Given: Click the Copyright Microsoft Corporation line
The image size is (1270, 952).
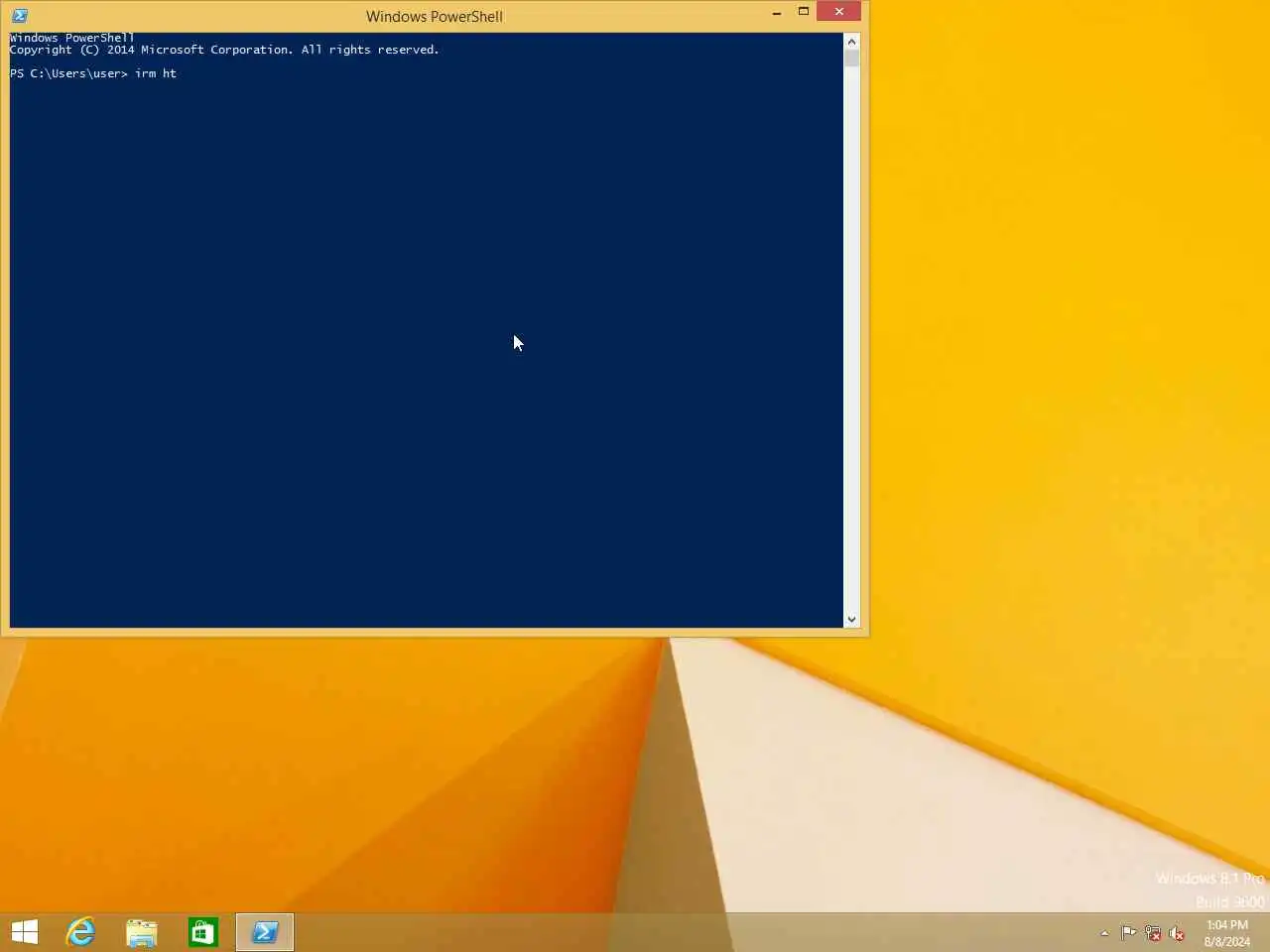Looking at the screenshot, I should [x=224, y=50].
